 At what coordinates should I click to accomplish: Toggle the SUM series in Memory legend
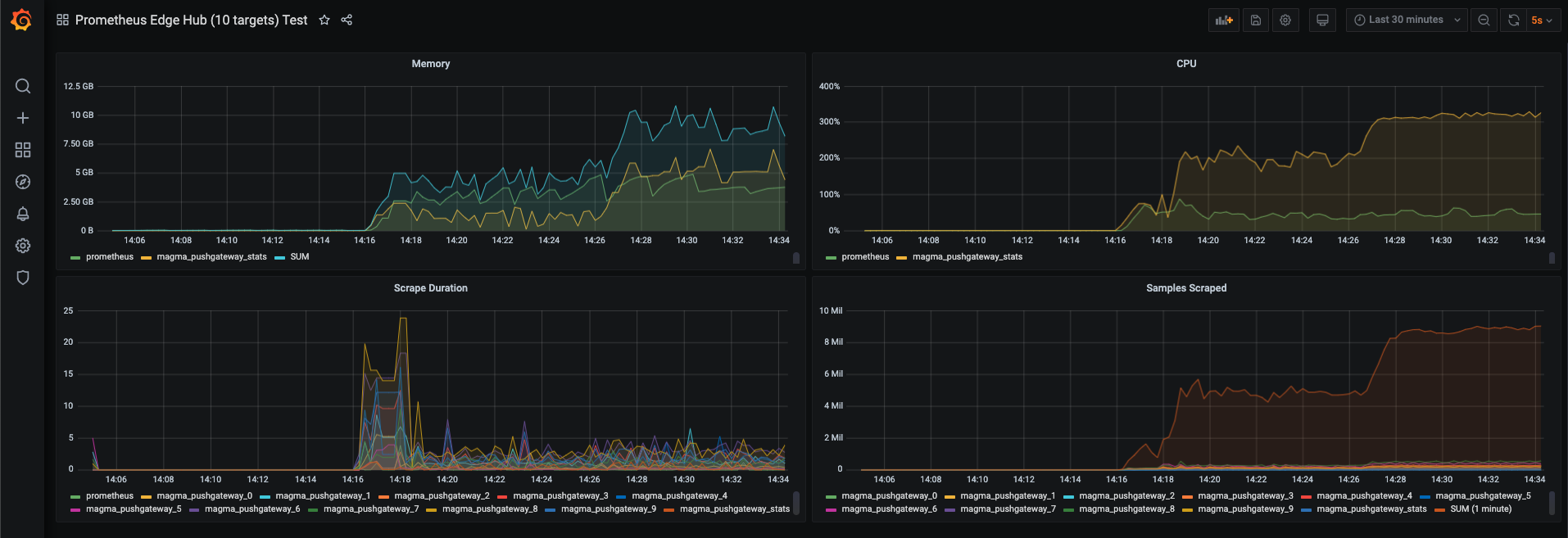click(299, 257)
